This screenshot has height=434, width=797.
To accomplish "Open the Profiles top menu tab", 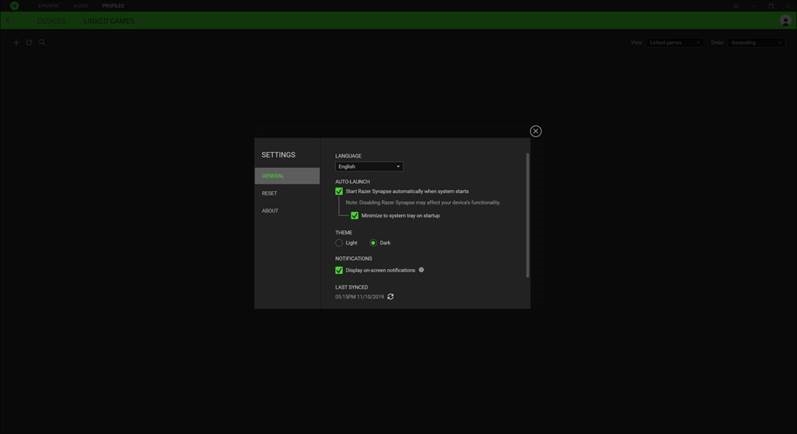I will (113, 6).
